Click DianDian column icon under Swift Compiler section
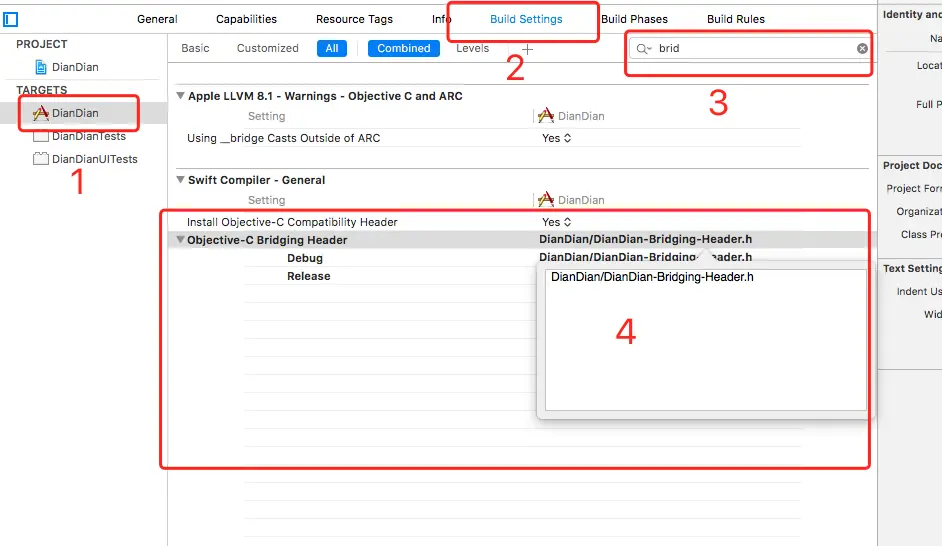 [545, 199]
